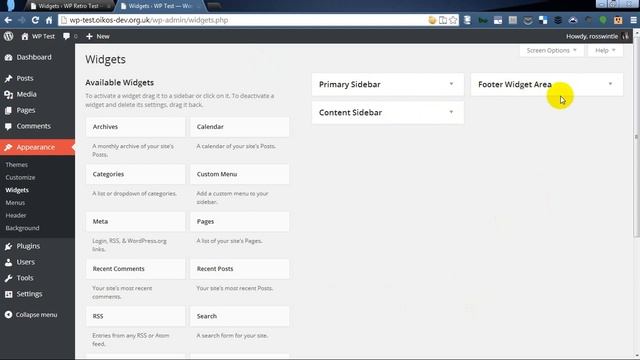This screenshot has height=360, width=640.
Task: Open the WordPress logo menu
Action: pyautogui.click(x=9, y=36)
